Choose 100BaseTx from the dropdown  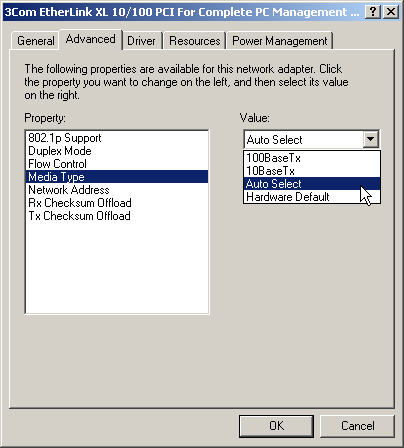(312, 158)
